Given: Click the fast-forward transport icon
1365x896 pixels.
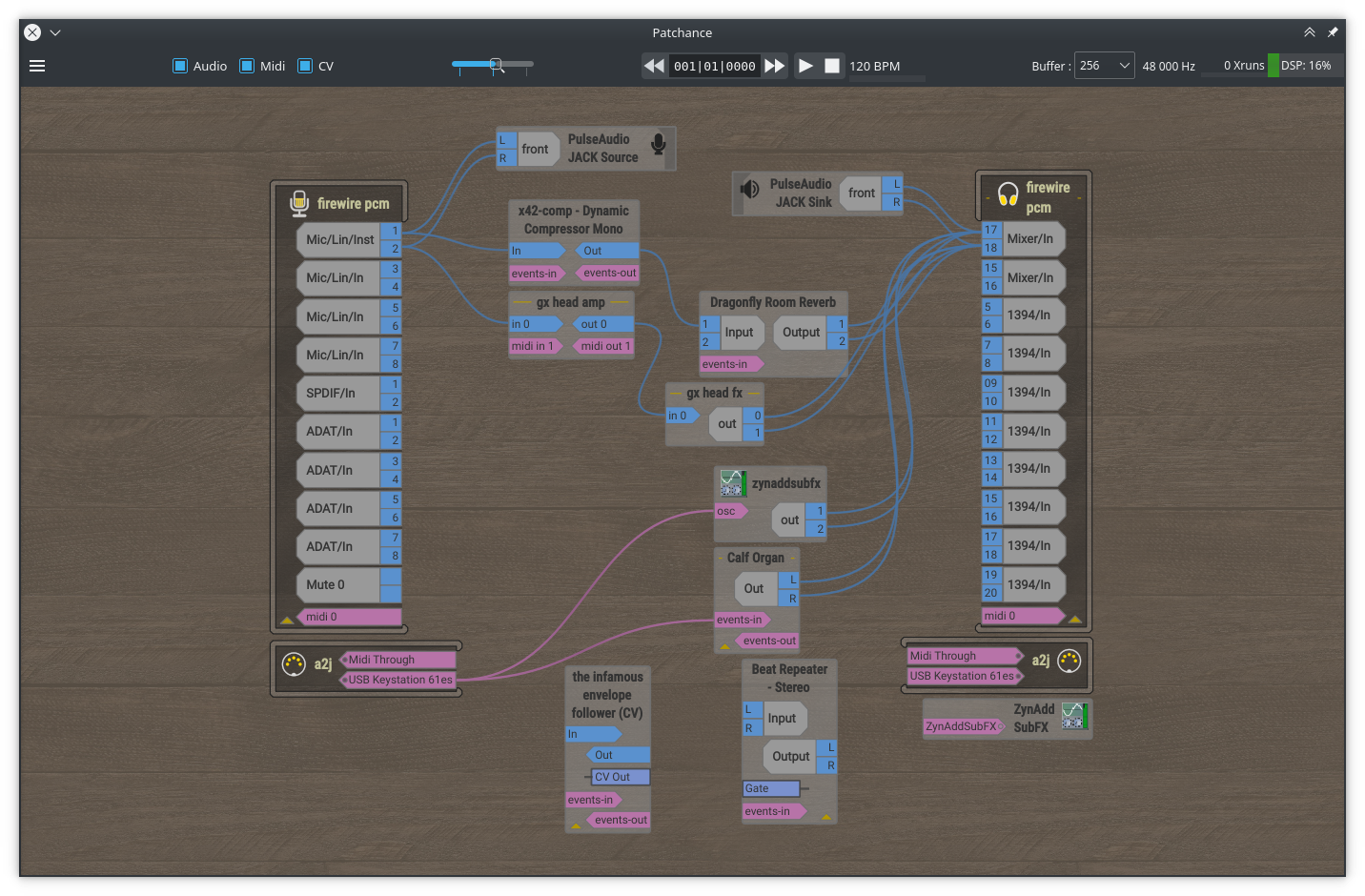Looking at the screenshot, I should tap(775, 66).
